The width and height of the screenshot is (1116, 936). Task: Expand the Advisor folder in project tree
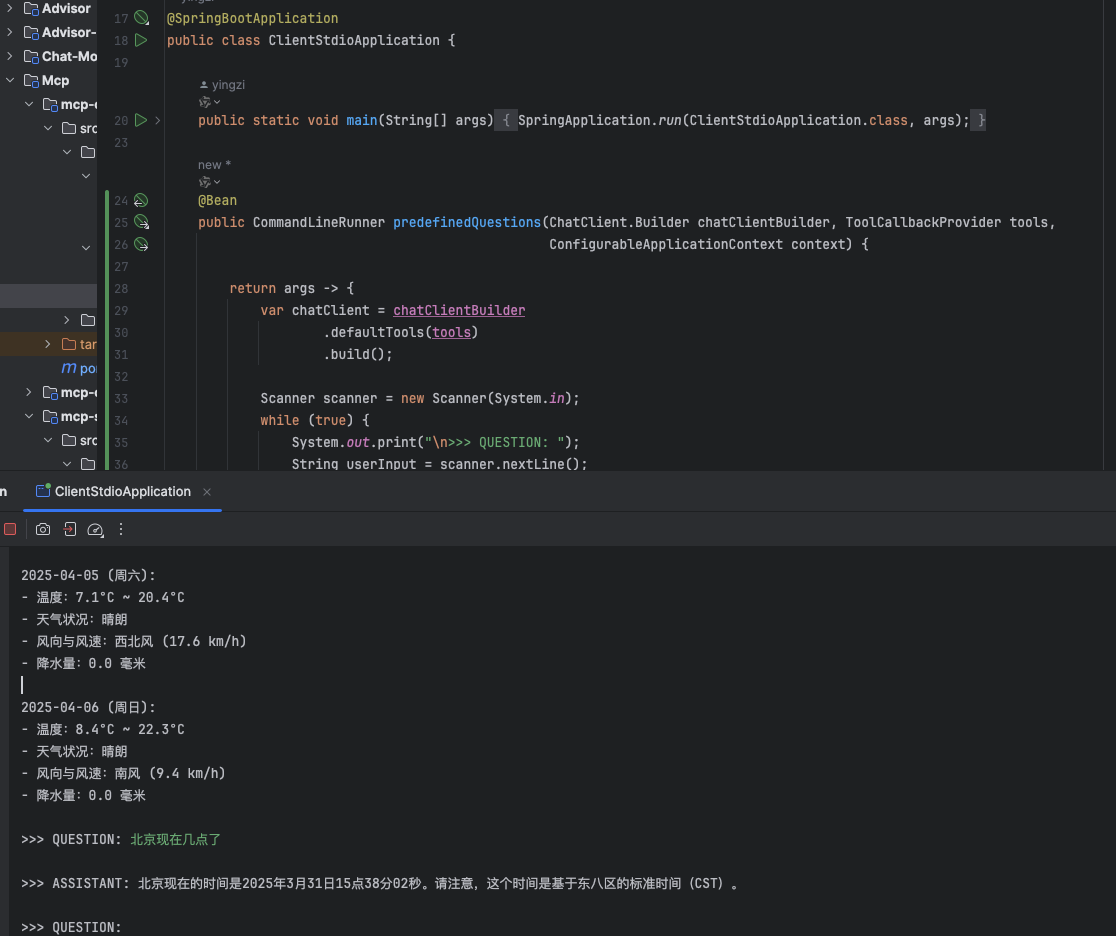coord(11,8)
